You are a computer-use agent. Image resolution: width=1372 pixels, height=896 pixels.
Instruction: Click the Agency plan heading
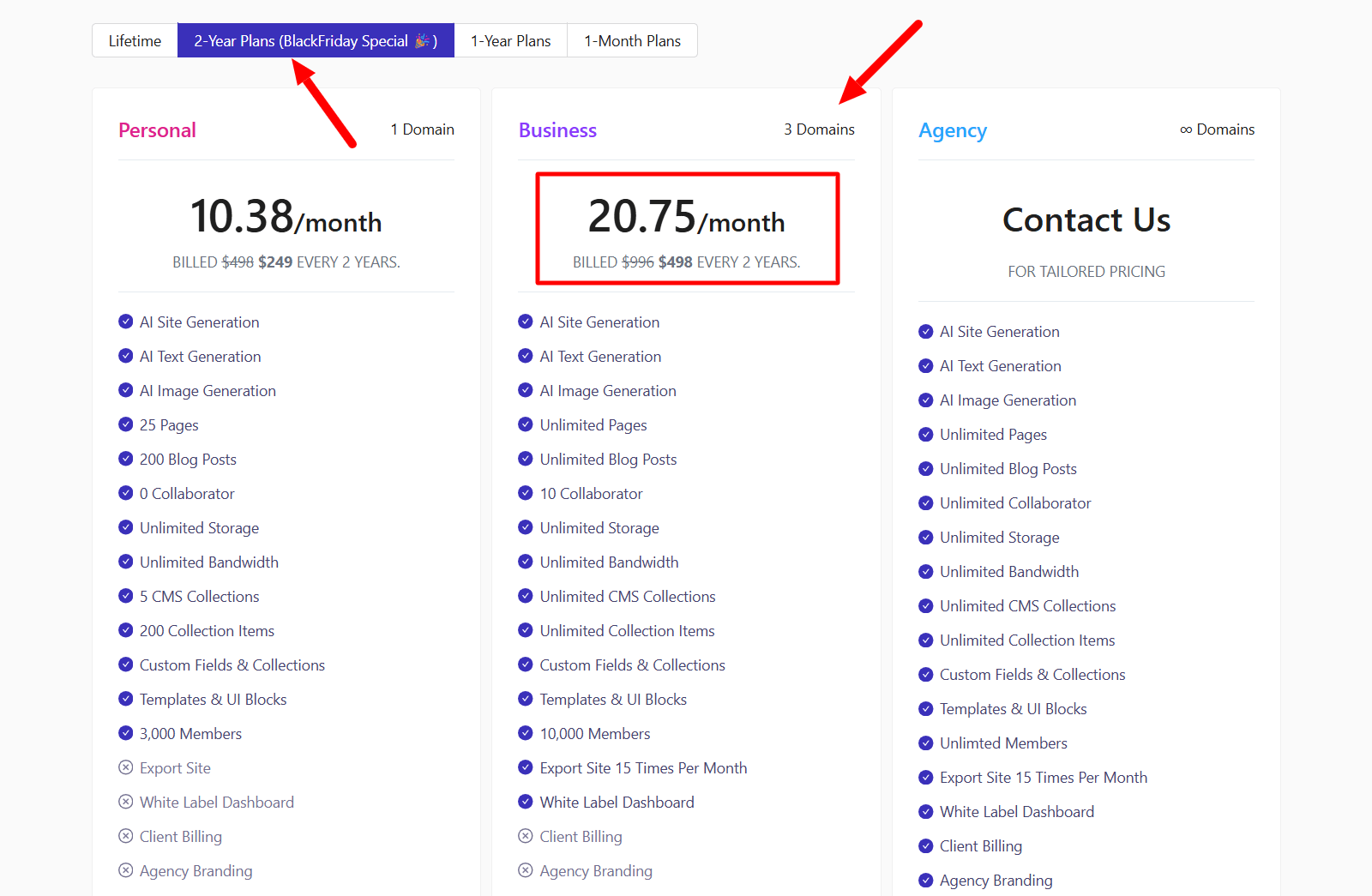(952, 130)
